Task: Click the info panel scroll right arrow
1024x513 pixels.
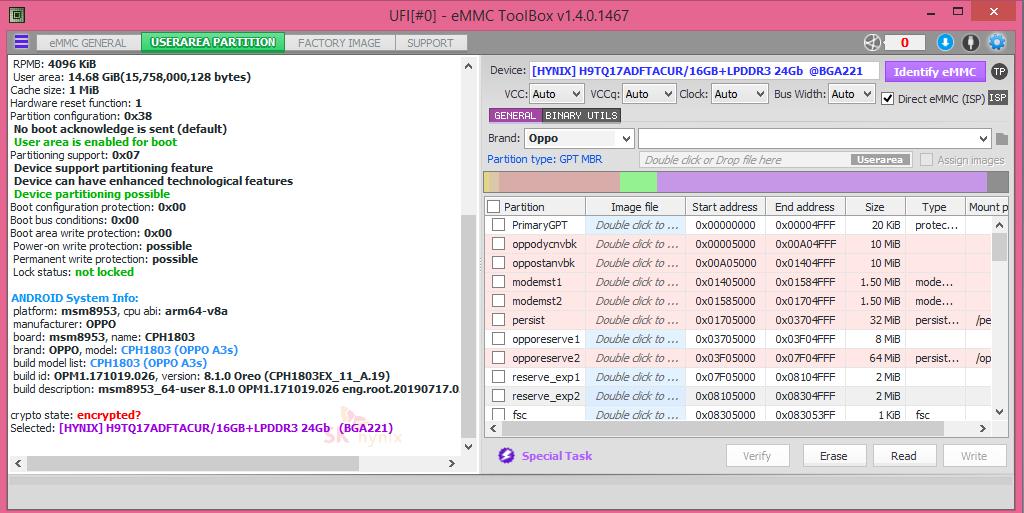Action: click(451, 463)
